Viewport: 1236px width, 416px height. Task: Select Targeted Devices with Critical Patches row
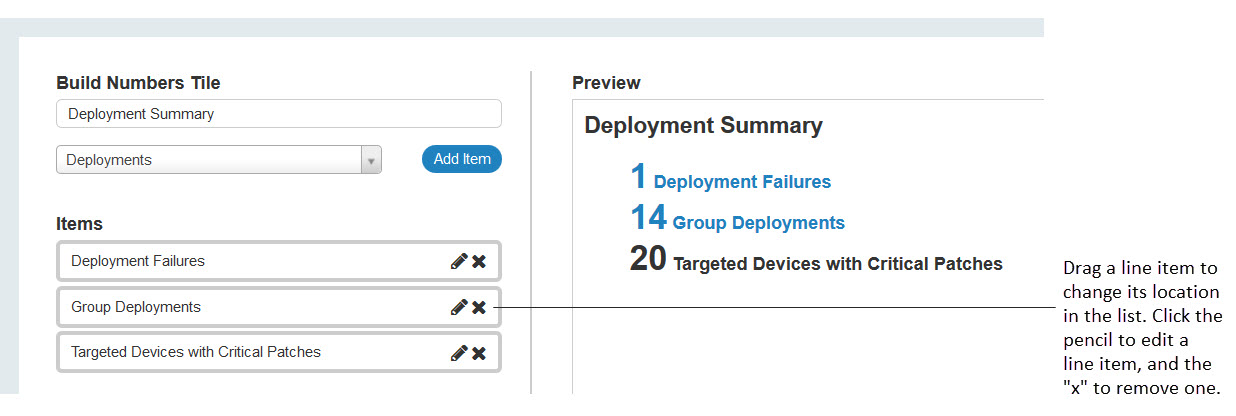click(x=250, y=352)
